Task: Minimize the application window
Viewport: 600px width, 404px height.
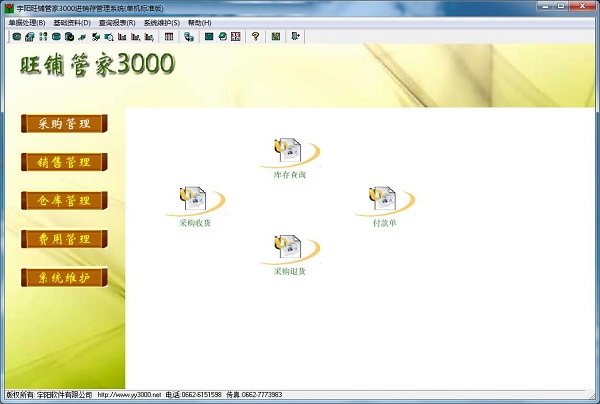Action: (x=546, y=6)
